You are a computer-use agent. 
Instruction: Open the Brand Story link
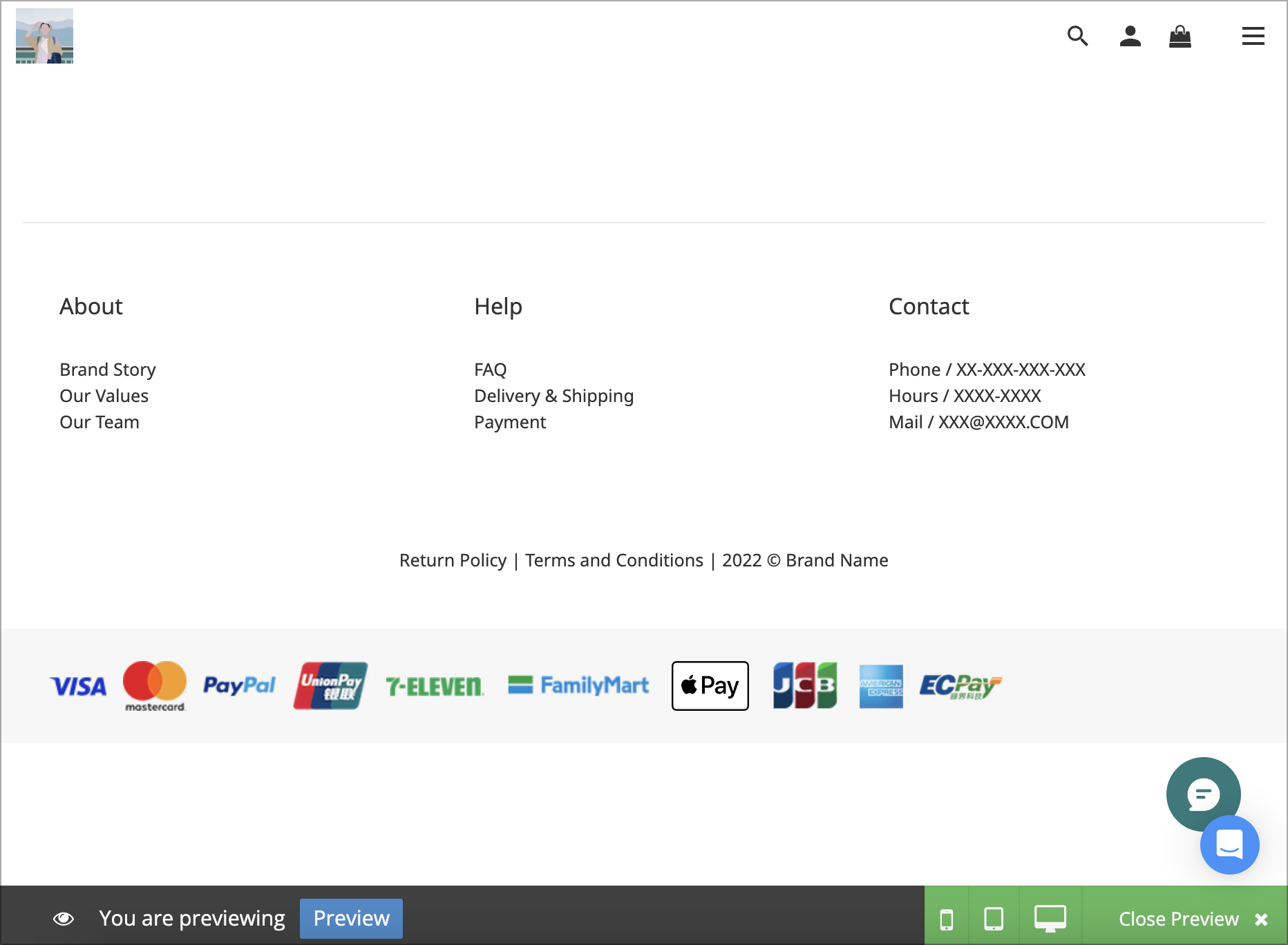click(108, 370)
